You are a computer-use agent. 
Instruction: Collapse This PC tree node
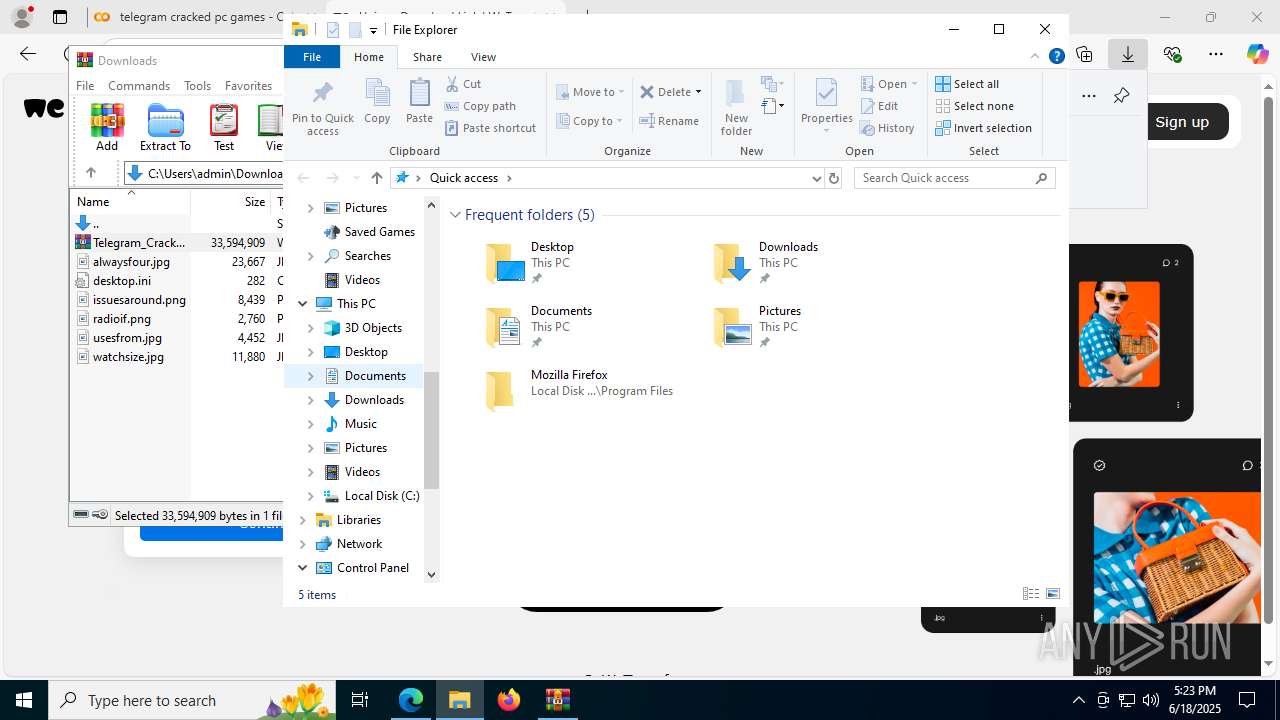click(x=303, y=304)
